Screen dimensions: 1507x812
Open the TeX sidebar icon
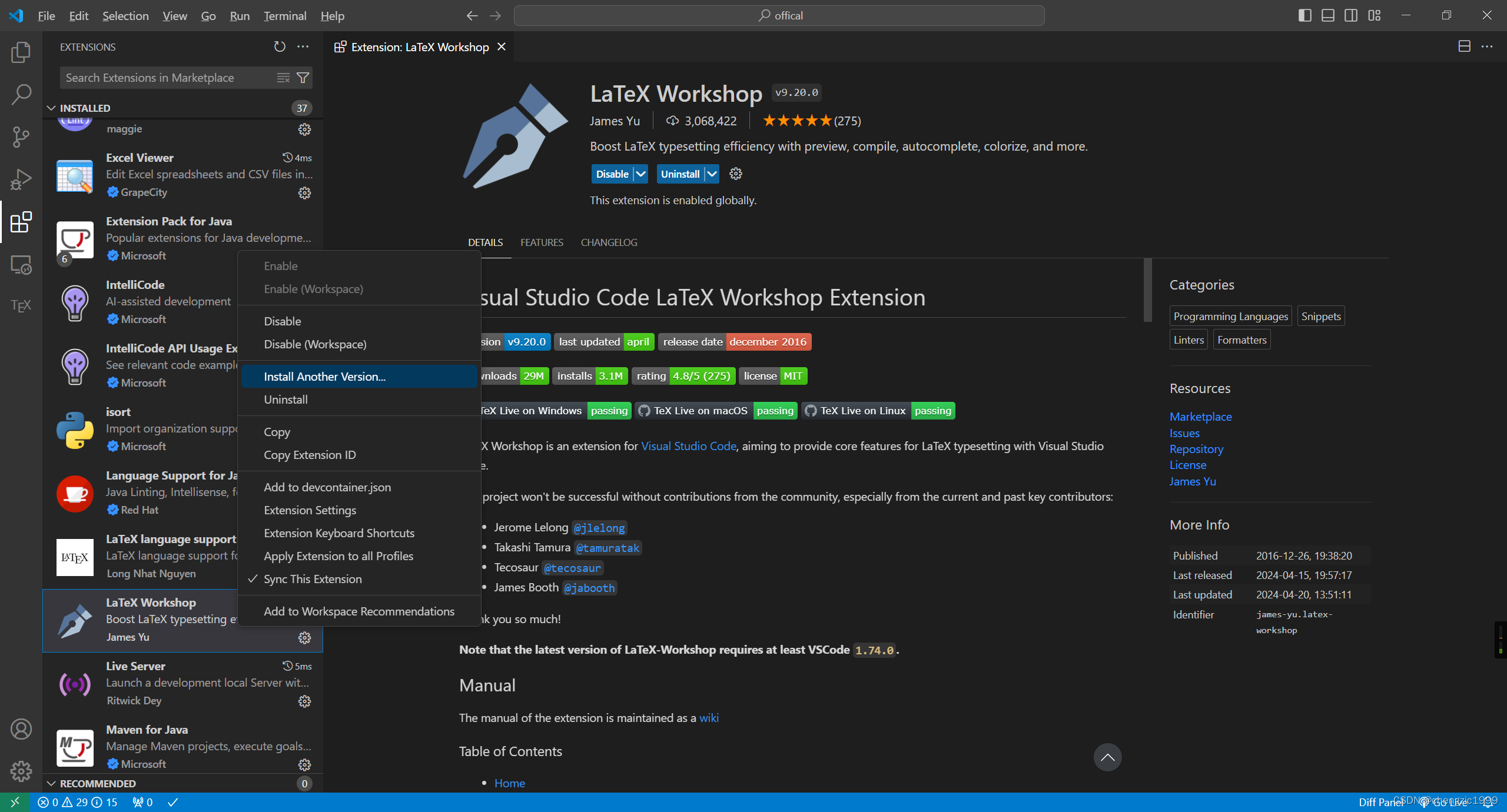tap(21, 305)
